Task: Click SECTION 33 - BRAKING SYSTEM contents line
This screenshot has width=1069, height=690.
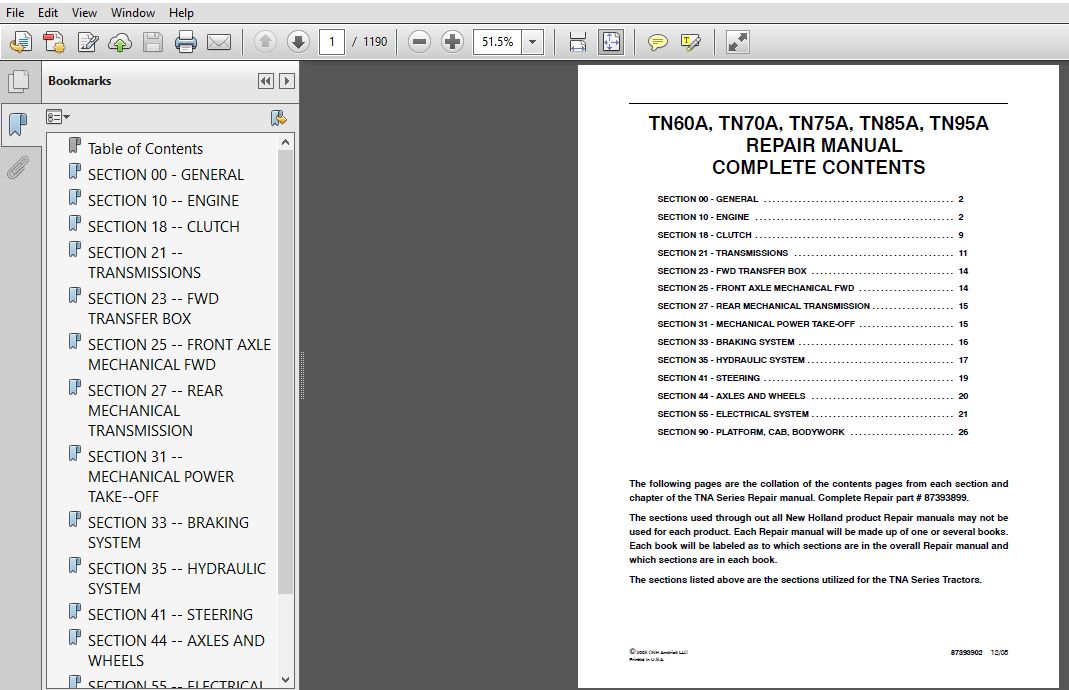Action: 812,342
